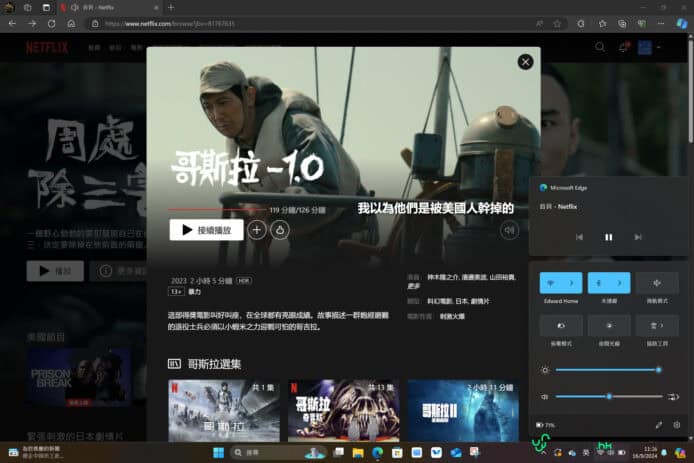This screenshot has height=463, width=694.
Task: Click the thumbs-up rate icon
Action: 280,230
